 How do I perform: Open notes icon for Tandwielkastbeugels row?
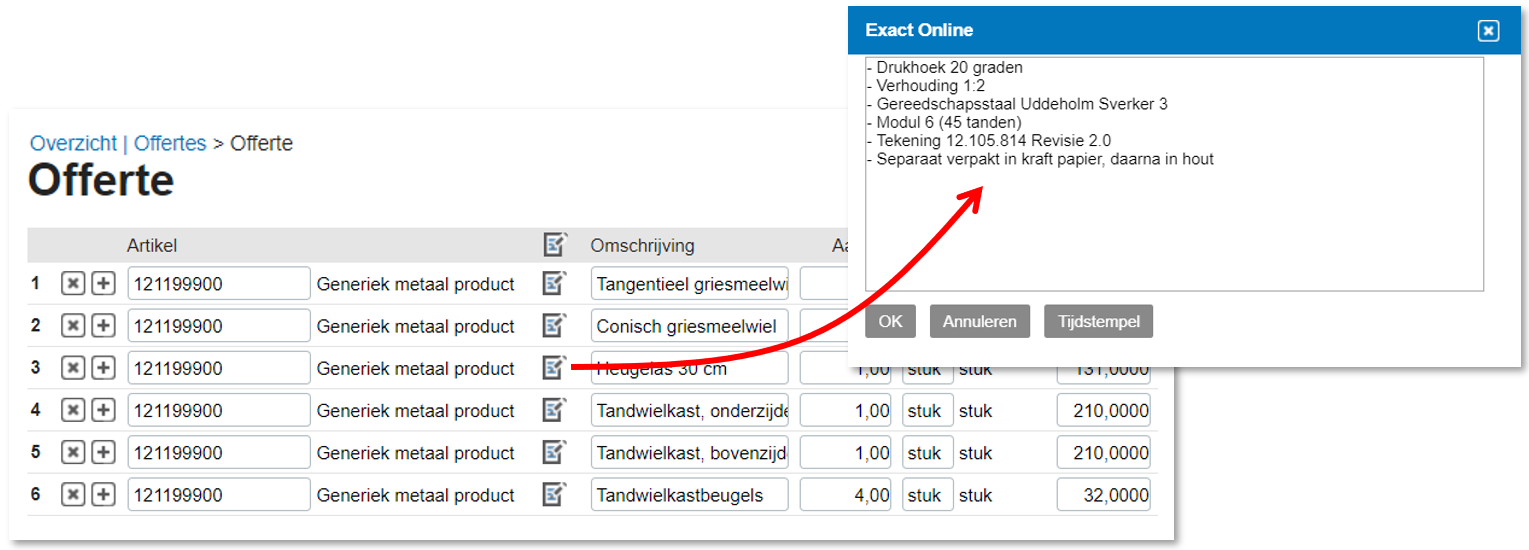(554, 494)
